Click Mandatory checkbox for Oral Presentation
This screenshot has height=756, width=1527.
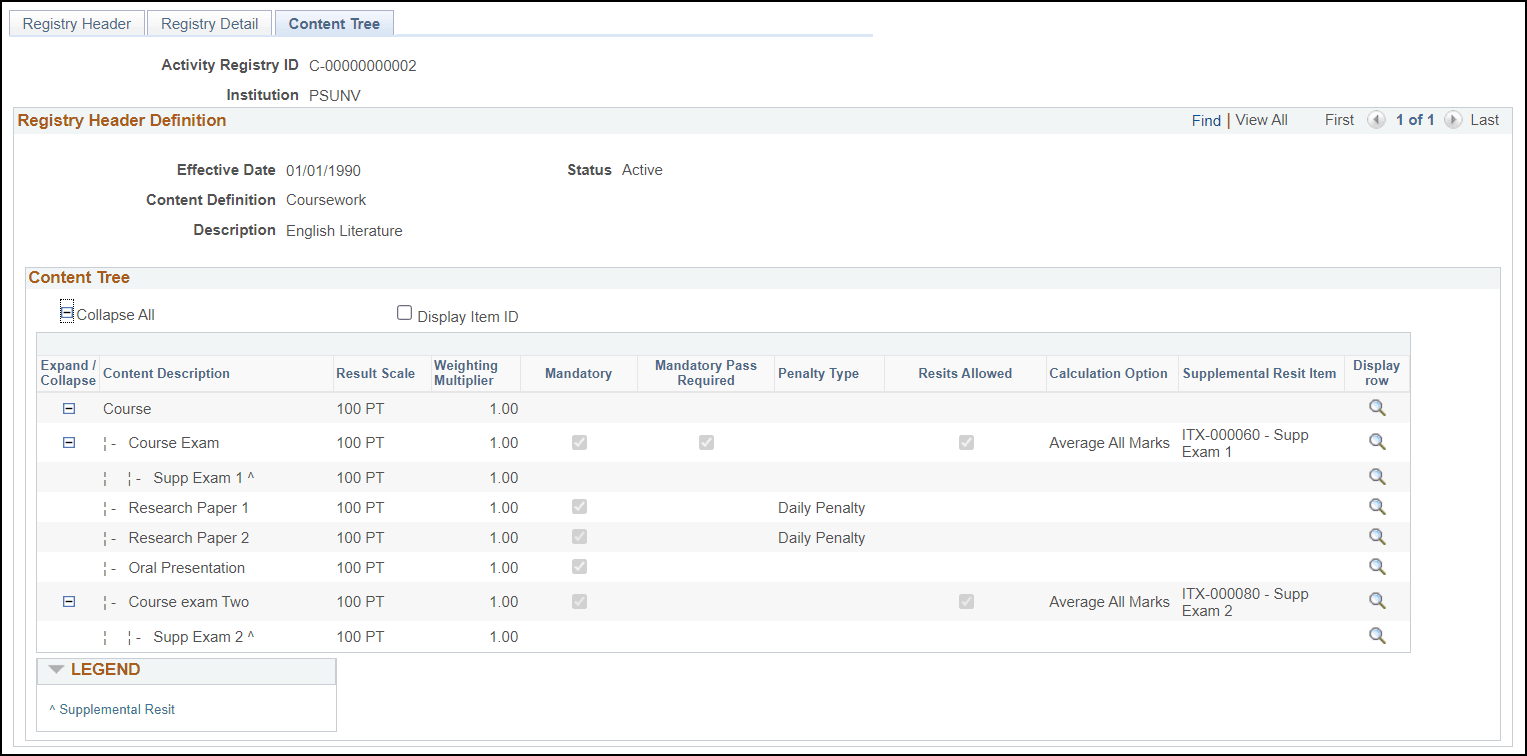click(579, 567)
